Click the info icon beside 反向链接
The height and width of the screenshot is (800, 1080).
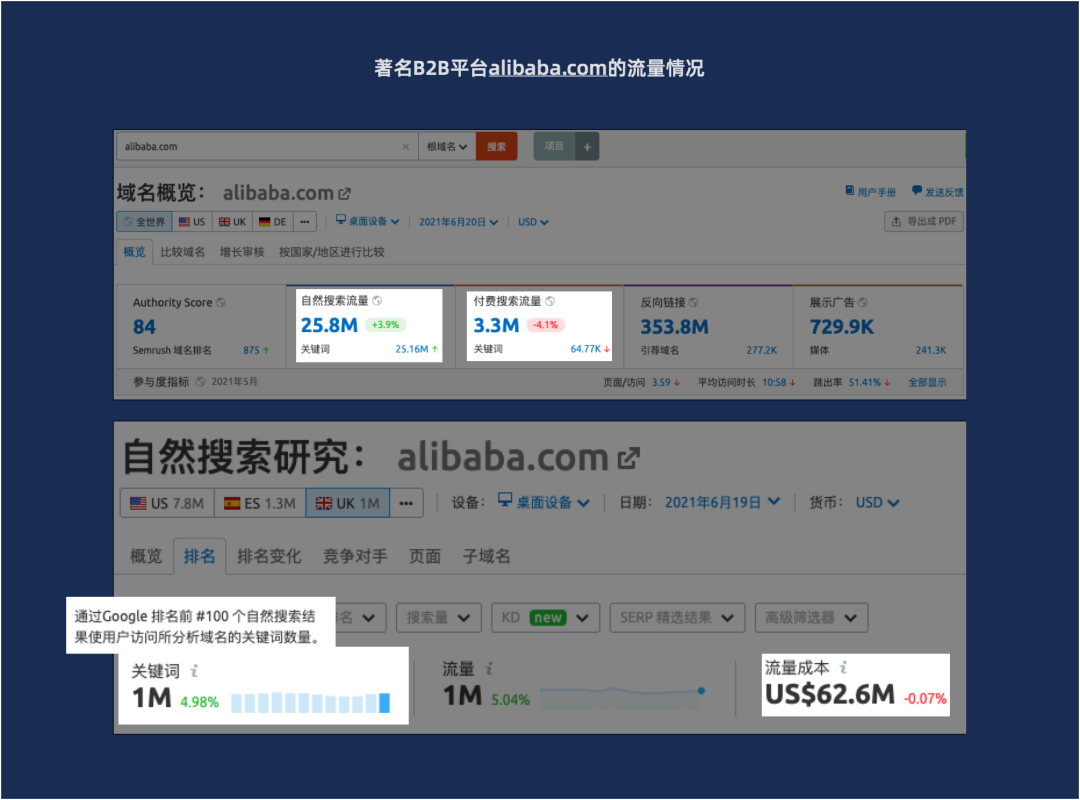coord(694,302)
